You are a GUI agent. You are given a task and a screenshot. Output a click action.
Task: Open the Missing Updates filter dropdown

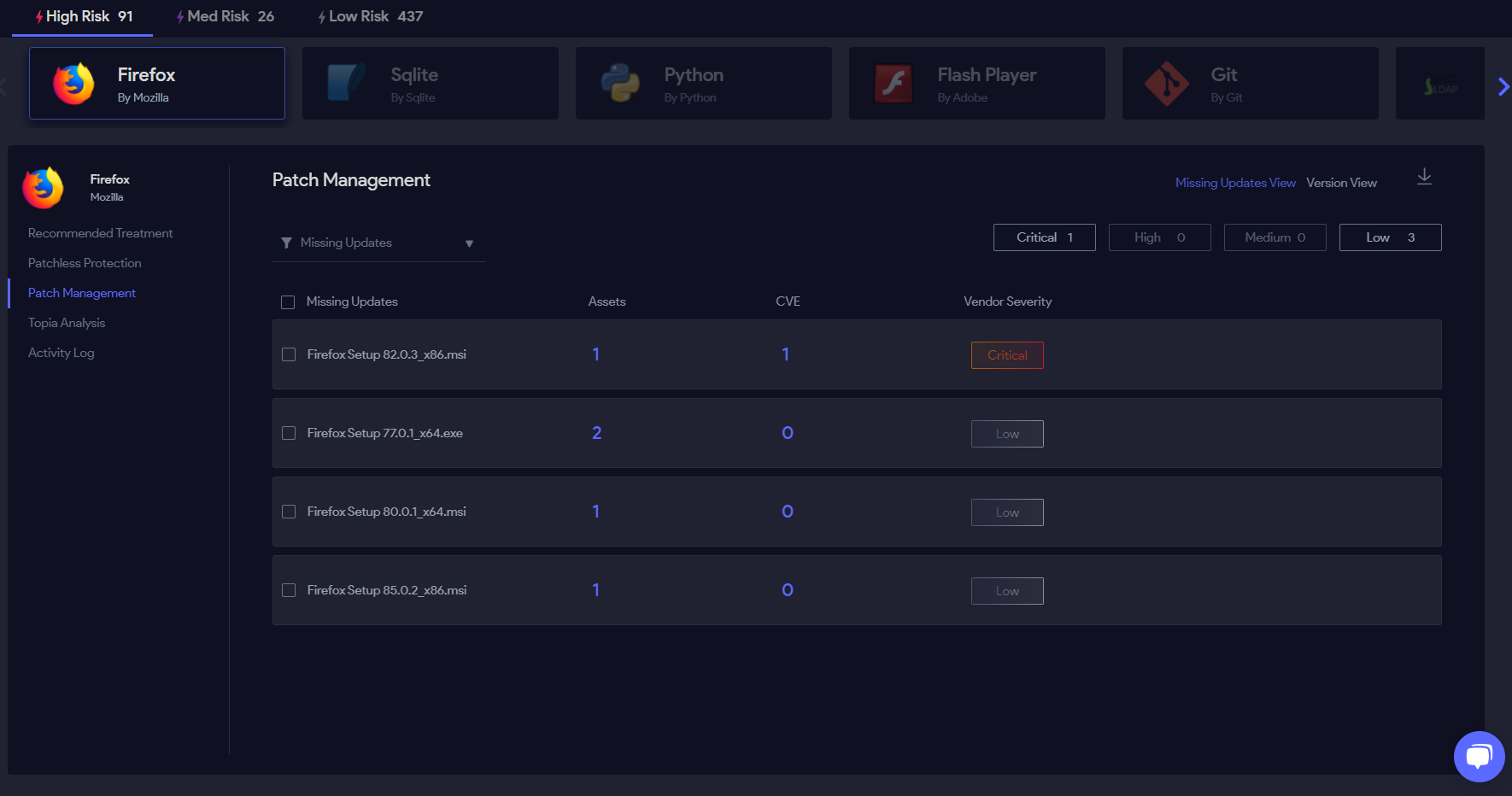click(378, 243)
